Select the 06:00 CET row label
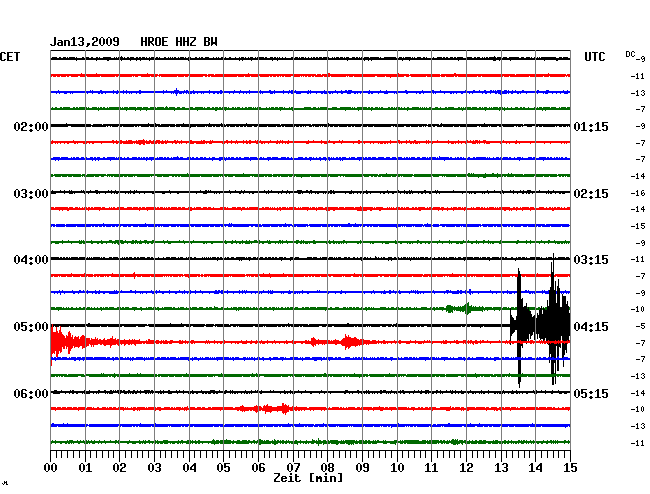 [31, 393]
